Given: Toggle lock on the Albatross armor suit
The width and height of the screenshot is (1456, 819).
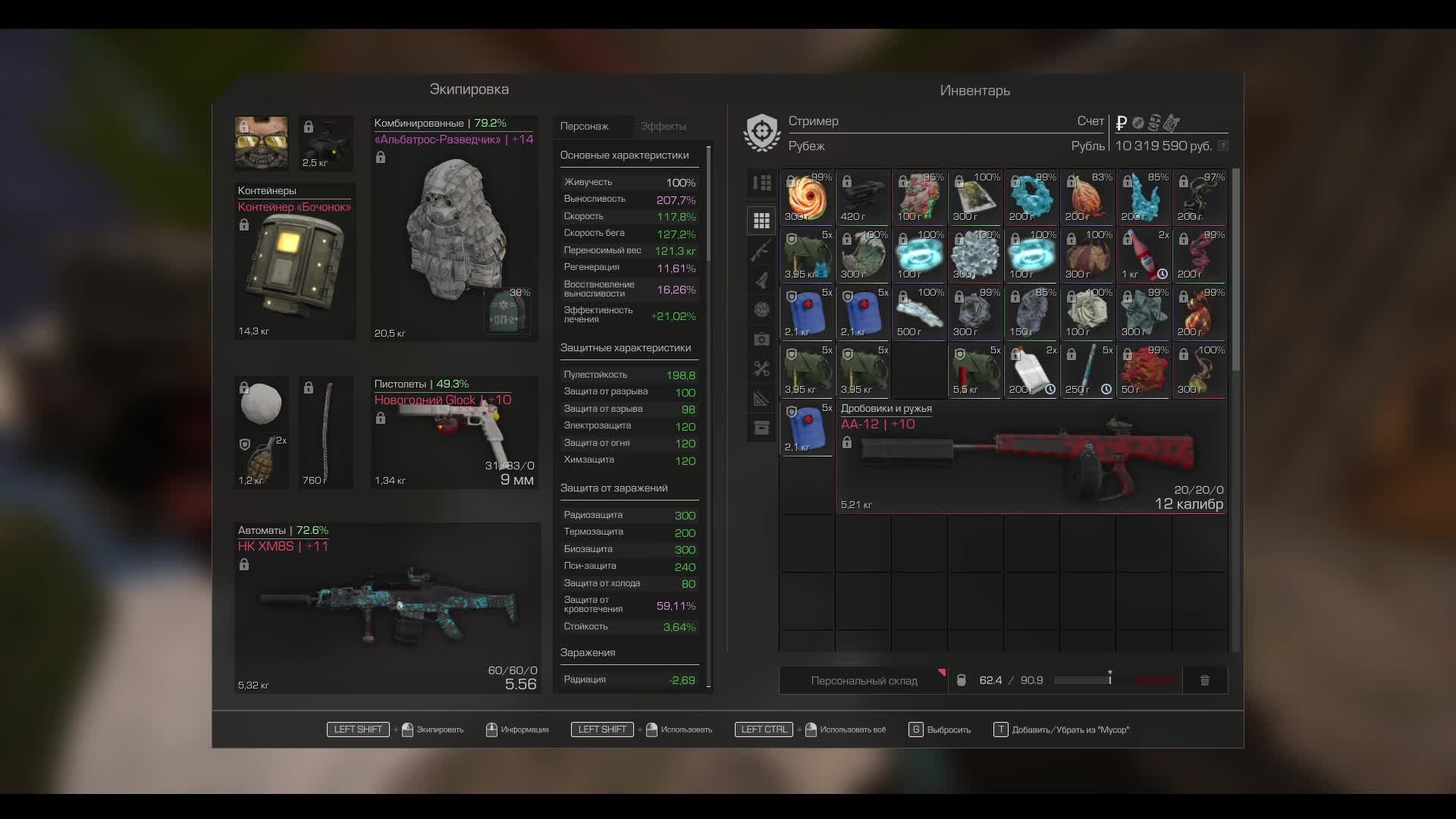Looking at the screenshot, I should coord(381,158).
